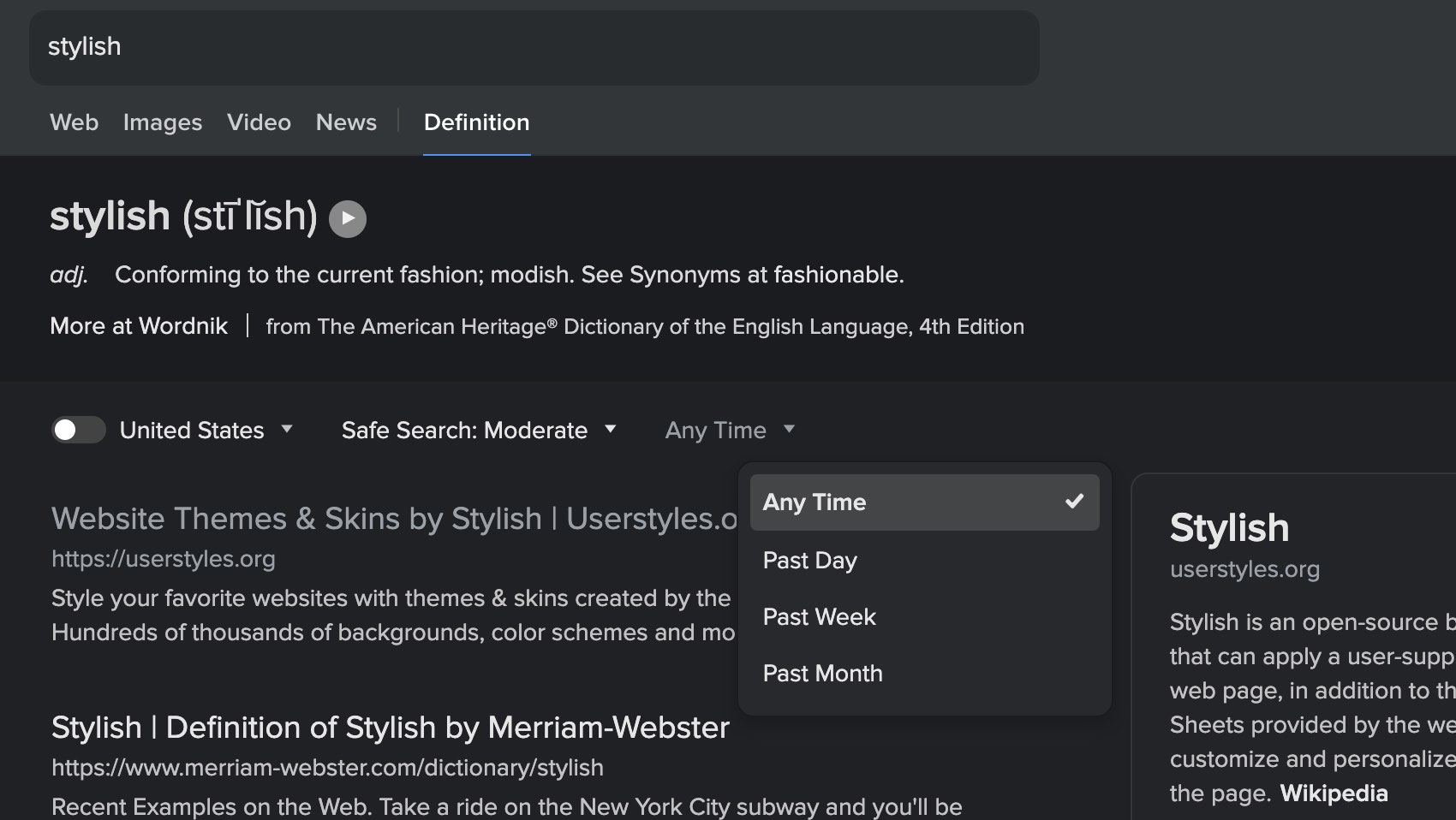Open userstyles.org in the info panel
This screenshot has height=820, width=1456.
coord(1244,569)
